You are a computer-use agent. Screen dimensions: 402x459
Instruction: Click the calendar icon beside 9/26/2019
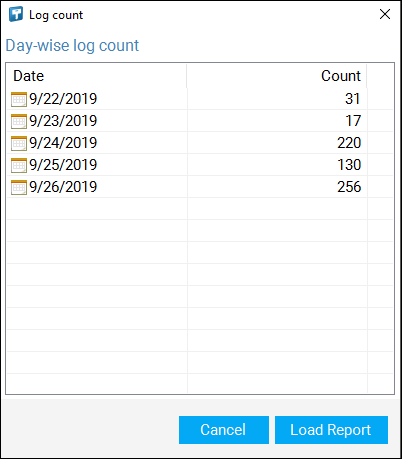[19, 187]
